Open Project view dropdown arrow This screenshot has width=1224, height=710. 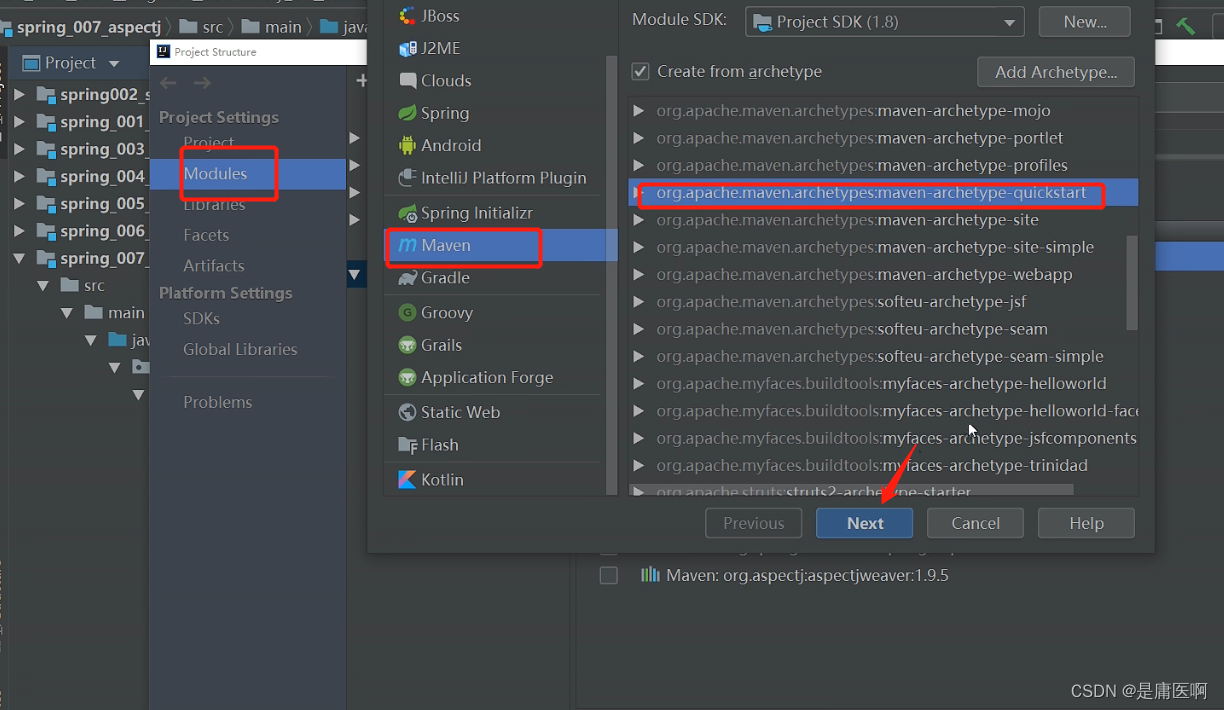[x=114, y=64]
